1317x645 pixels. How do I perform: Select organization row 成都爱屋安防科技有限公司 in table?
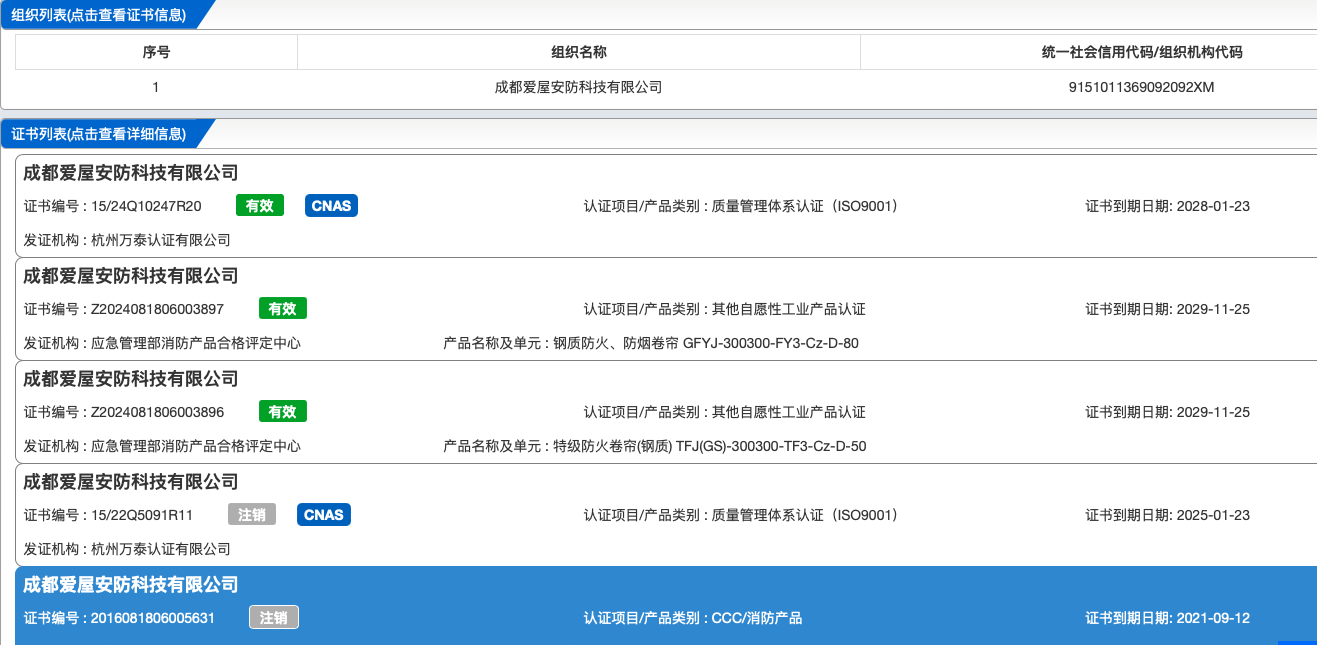[666, 87]
